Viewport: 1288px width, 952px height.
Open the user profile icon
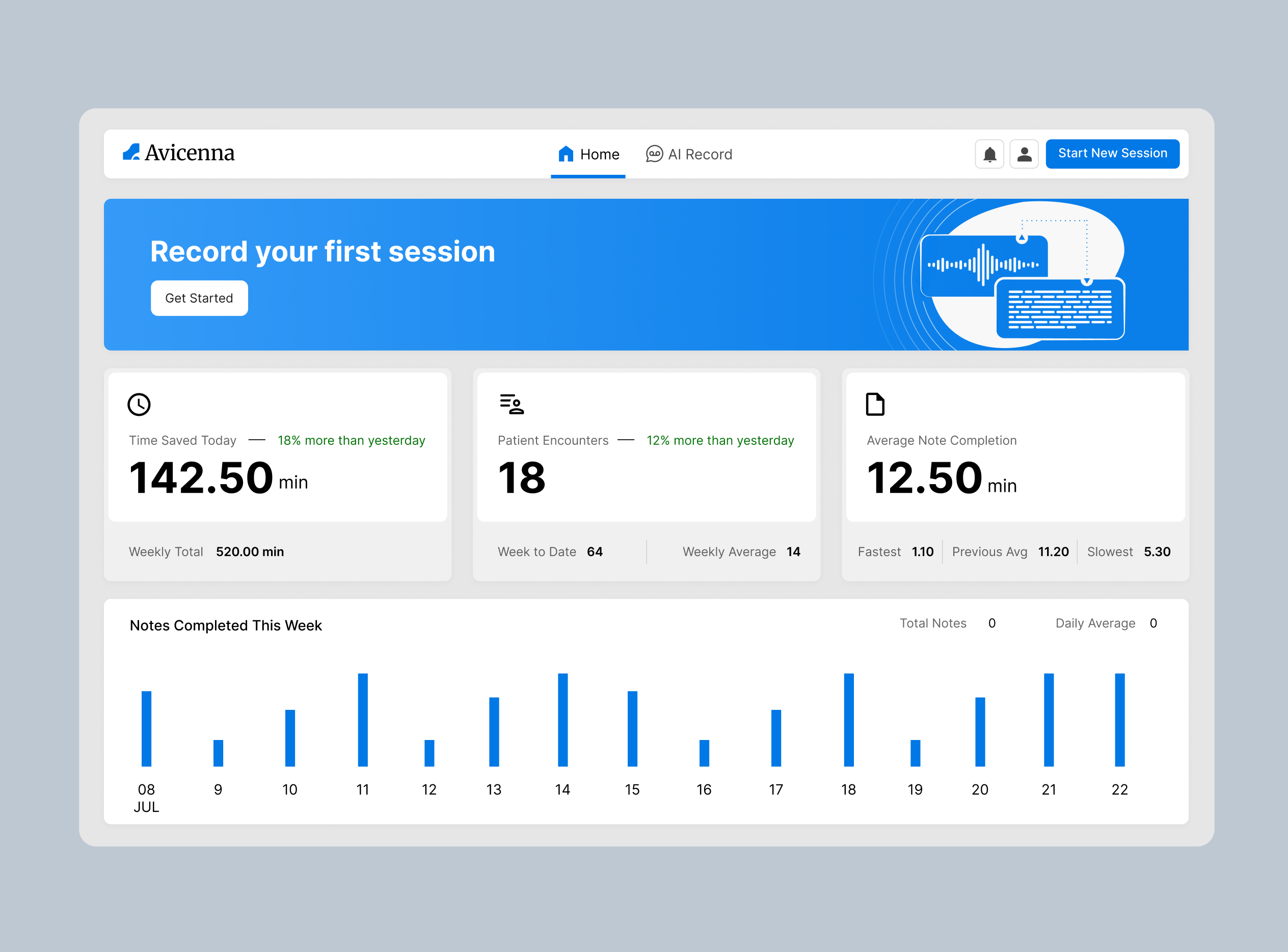click(x=1024, y=154)
